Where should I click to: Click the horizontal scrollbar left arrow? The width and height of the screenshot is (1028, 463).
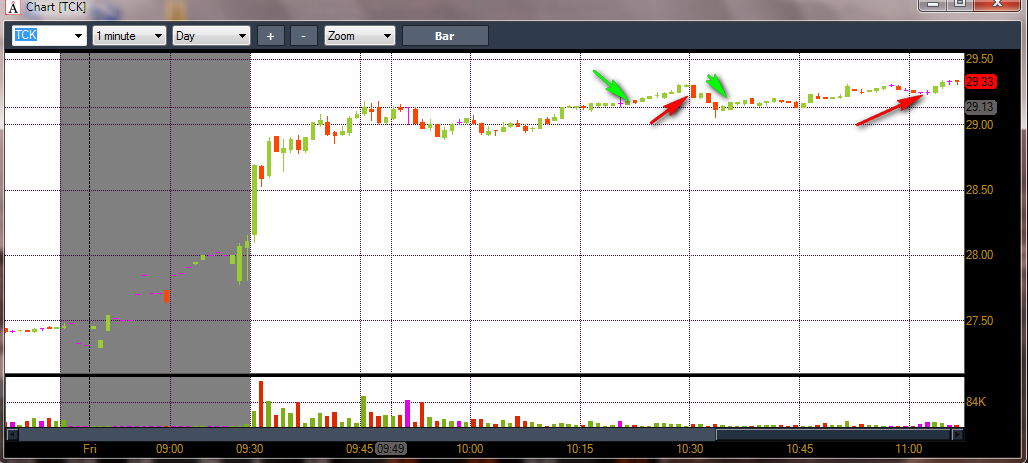[x=11, y=434]
